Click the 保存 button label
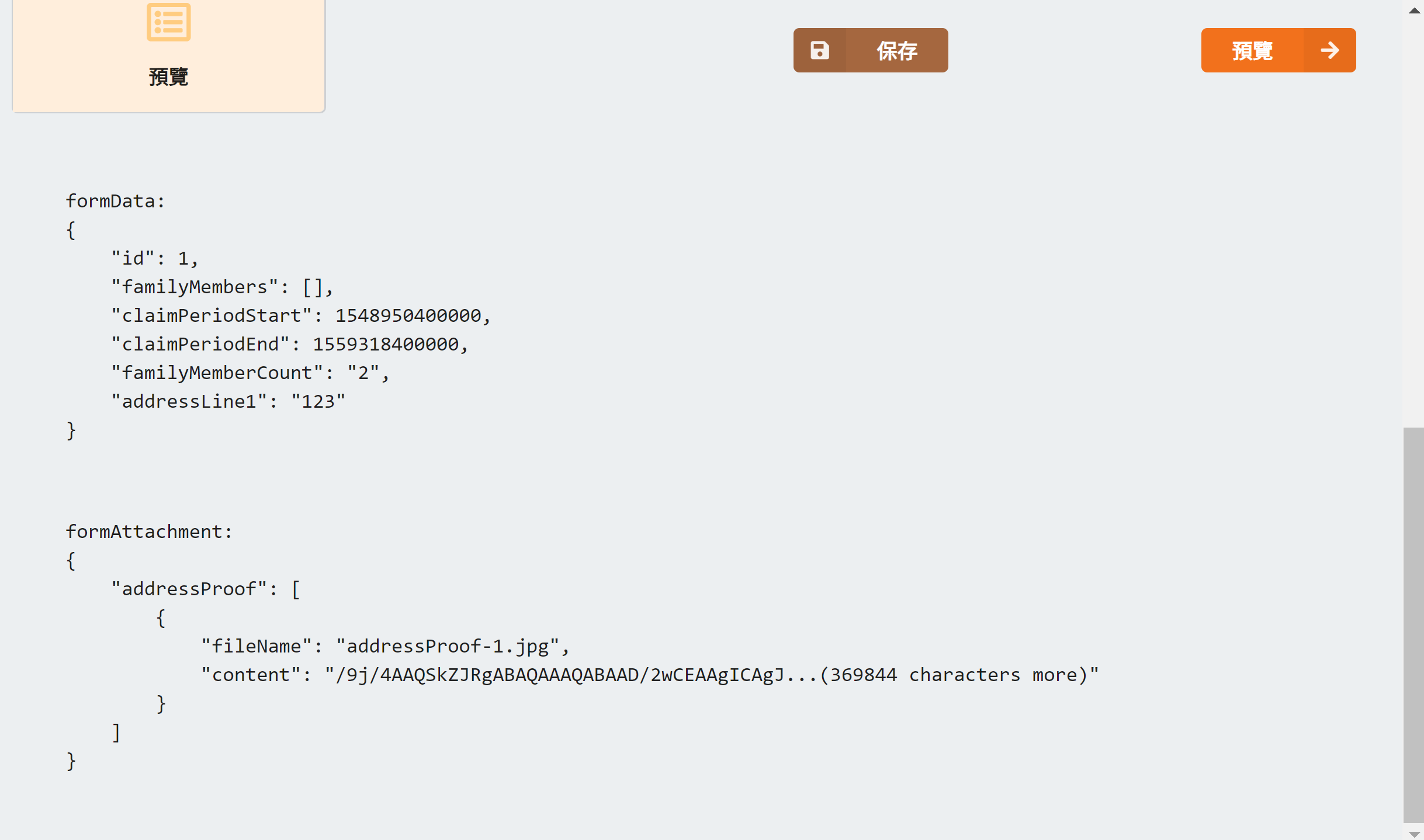 point(897,51)
